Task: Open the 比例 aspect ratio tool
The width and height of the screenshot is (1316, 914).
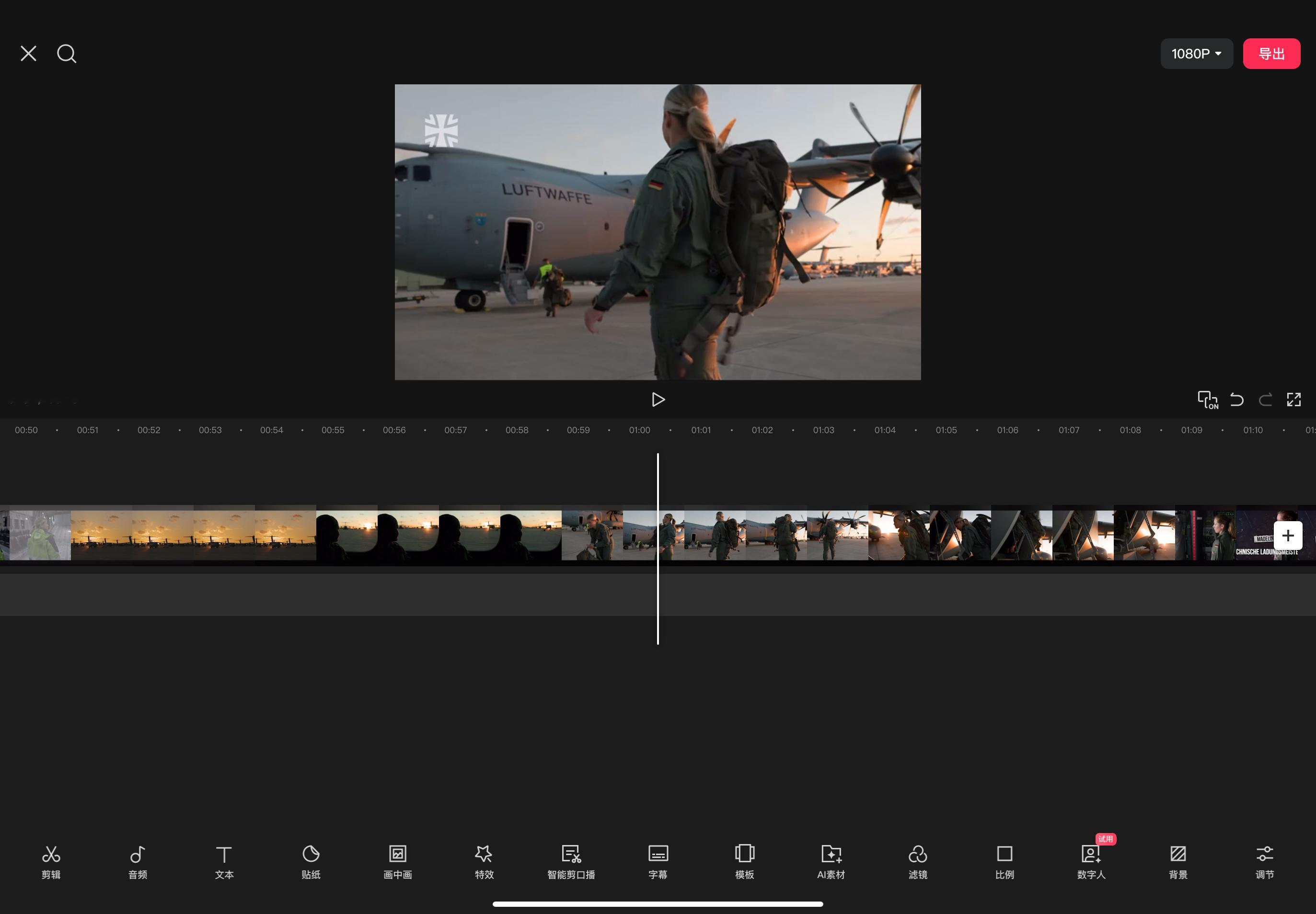Action: coord(1004,862)
